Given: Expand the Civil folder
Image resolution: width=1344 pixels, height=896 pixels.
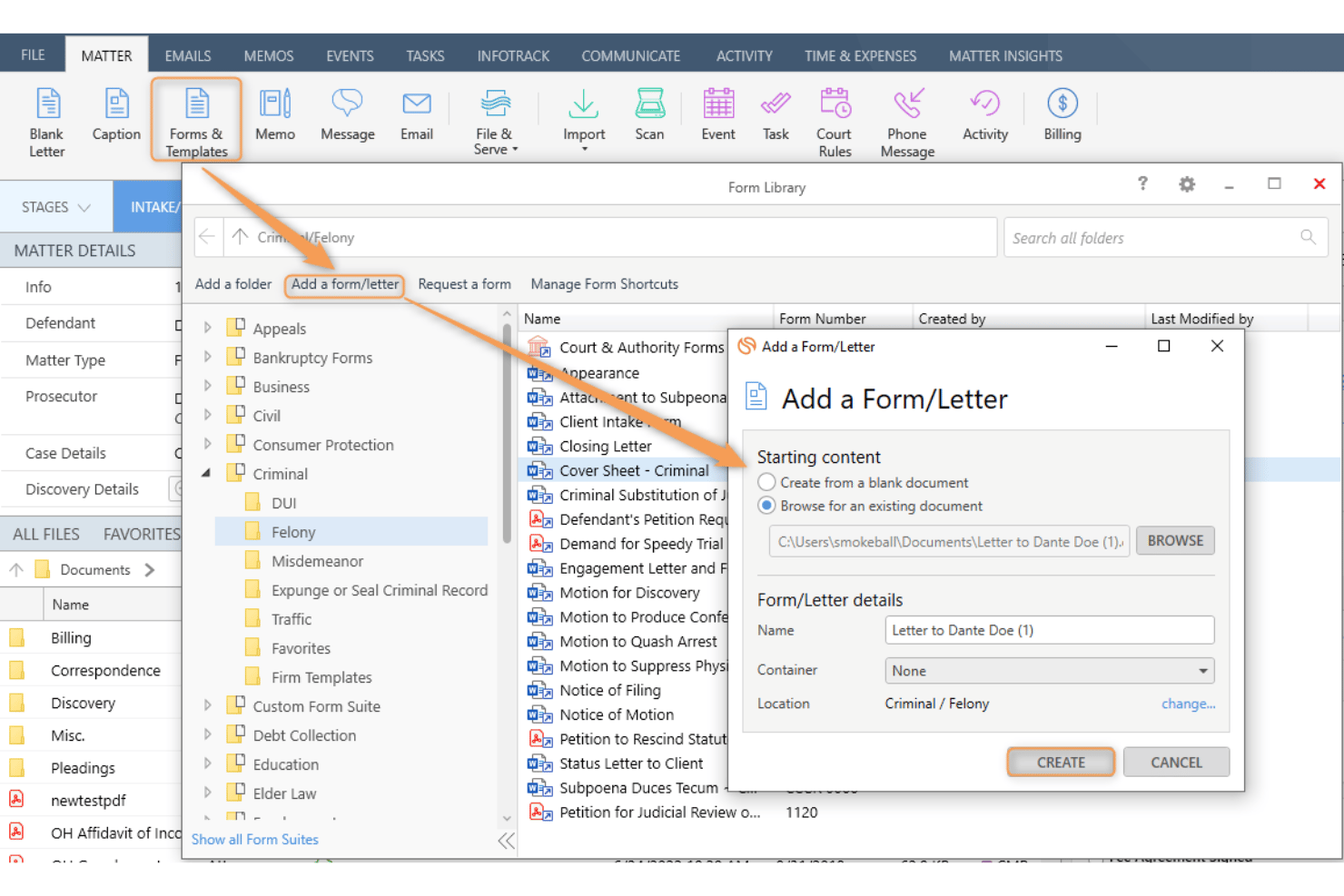Looking at the screenshot, I should 207,415.
